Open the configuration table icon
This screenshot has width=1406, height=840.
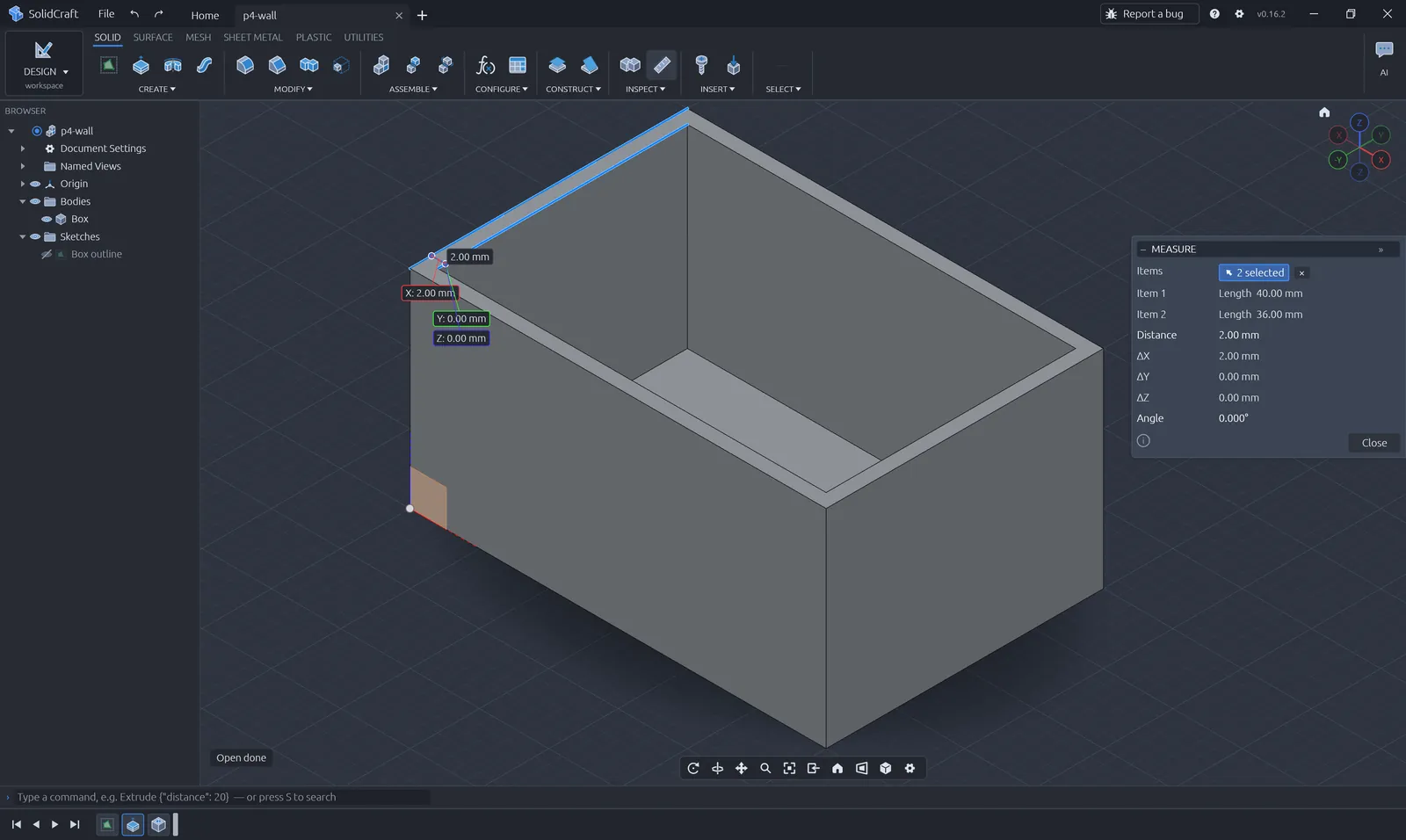[518, 65]
